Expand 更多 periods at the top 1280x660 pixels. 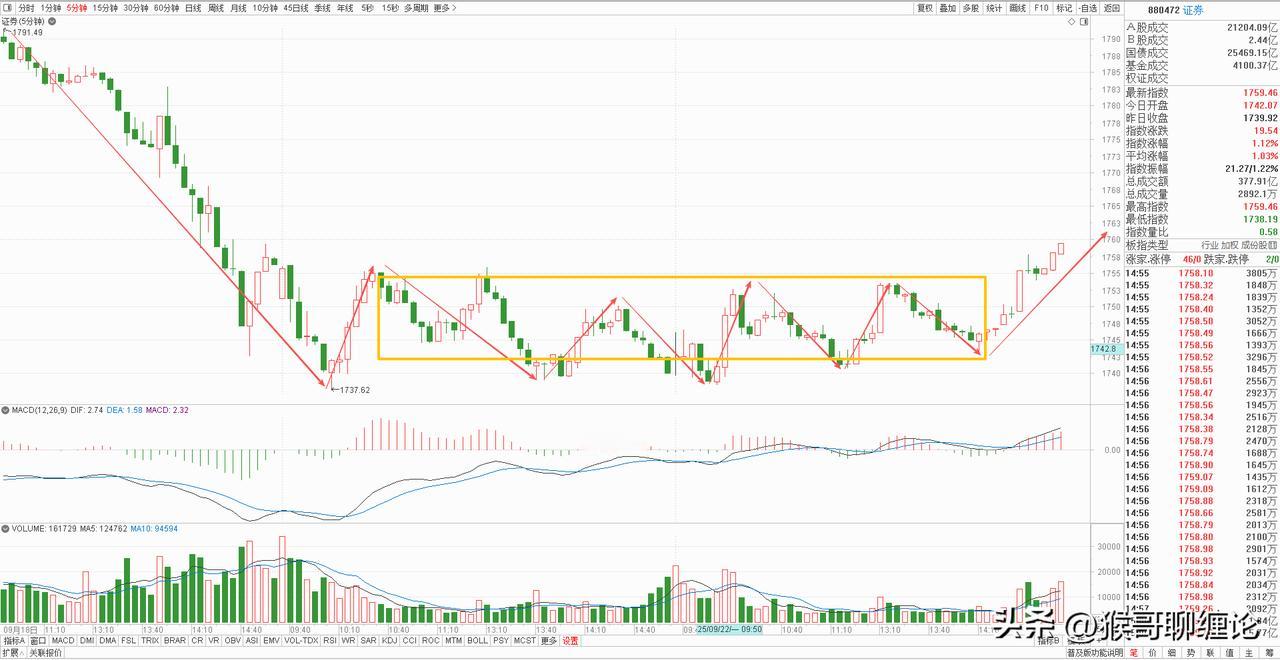444,8
